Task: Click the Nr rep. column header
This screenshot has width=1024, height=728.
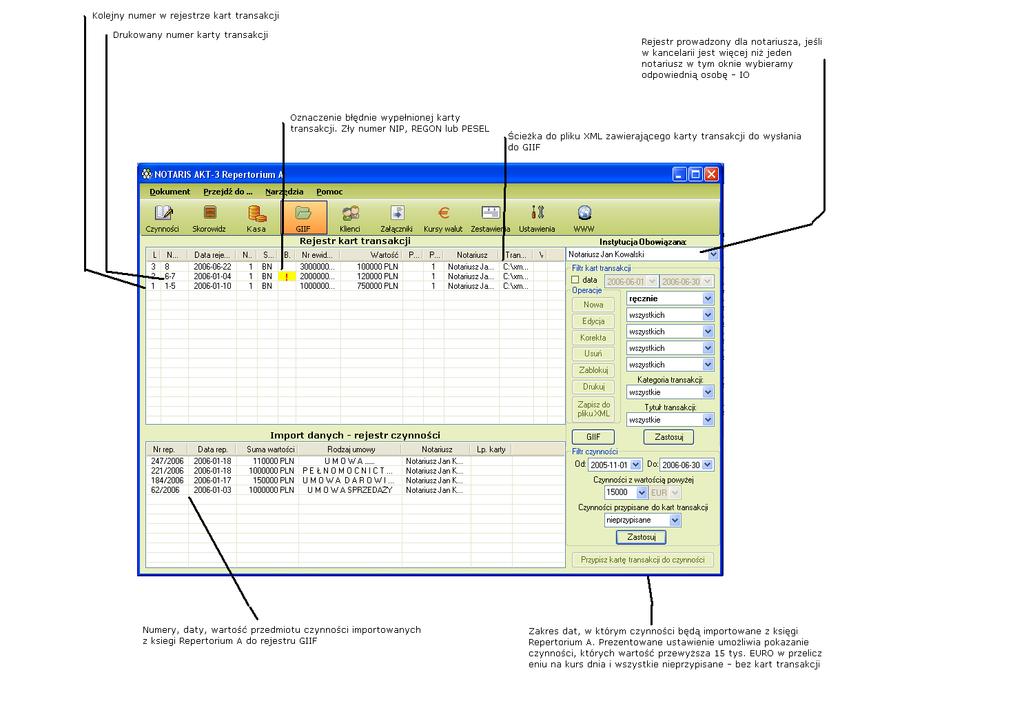Action: click(x=167, y=449)
